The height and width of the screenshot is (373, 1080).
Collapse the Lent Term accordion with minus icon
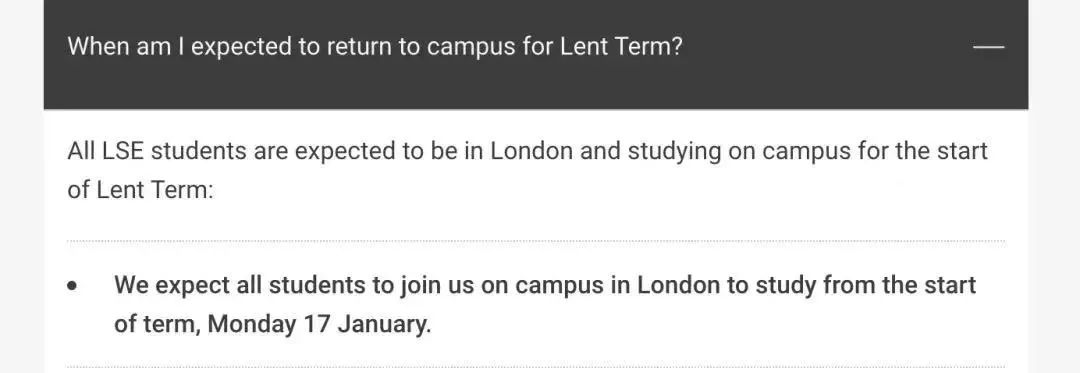(988, 47)
